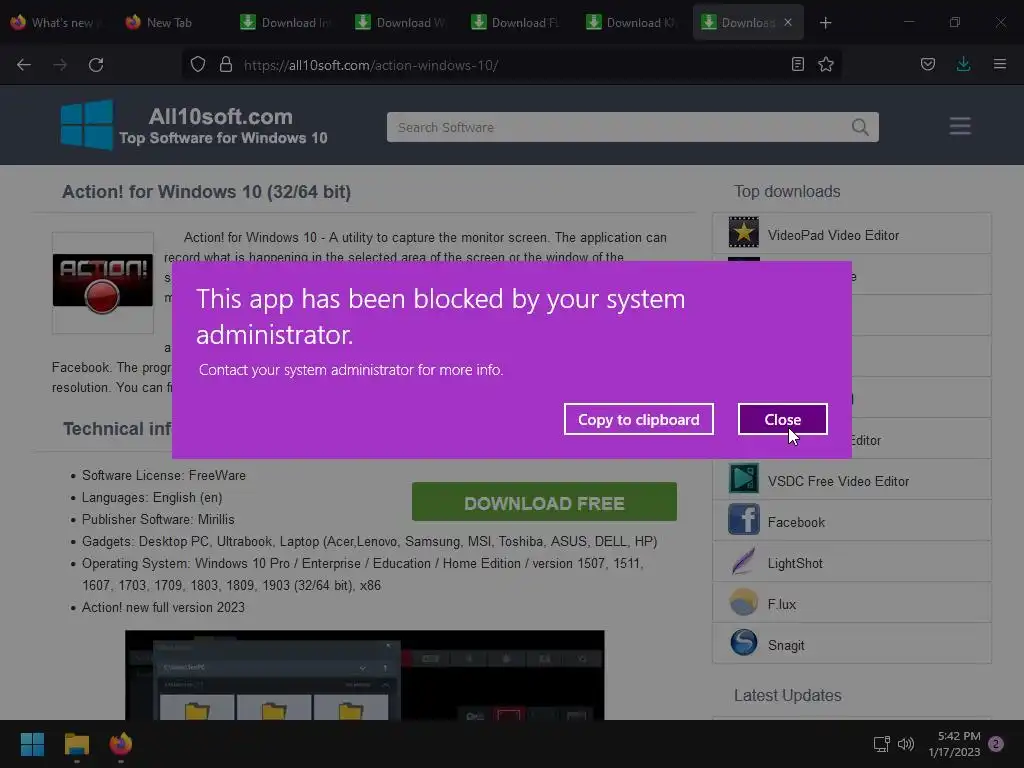Open a new browser tab
The image size is (1024, 768).
point(825,23)
